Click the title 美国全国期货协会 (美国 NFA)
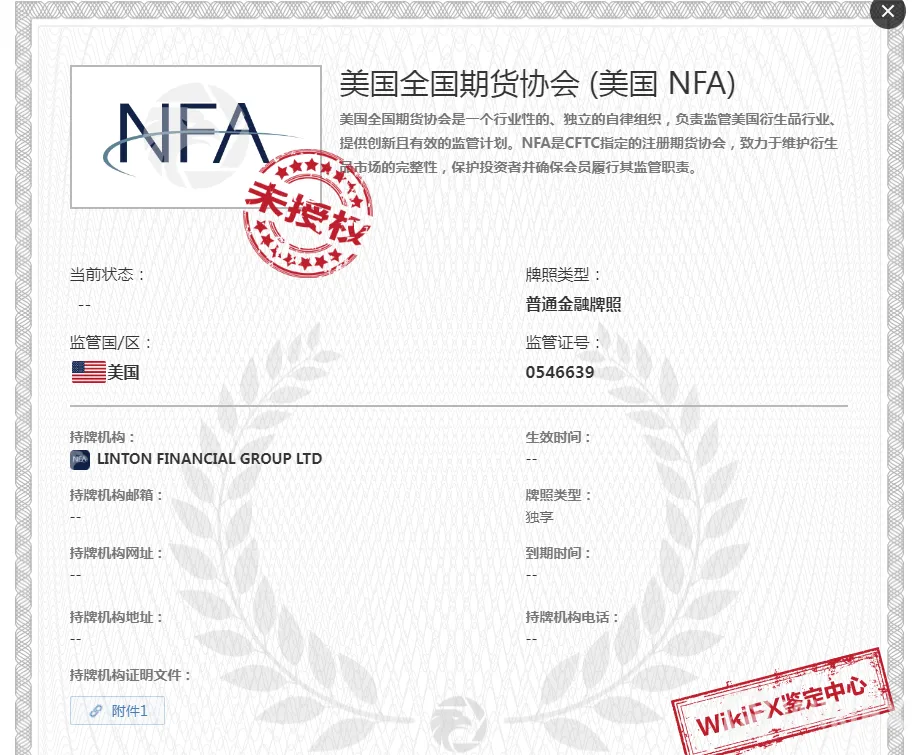Screen dimensions: 918x755 coord(537,83)
